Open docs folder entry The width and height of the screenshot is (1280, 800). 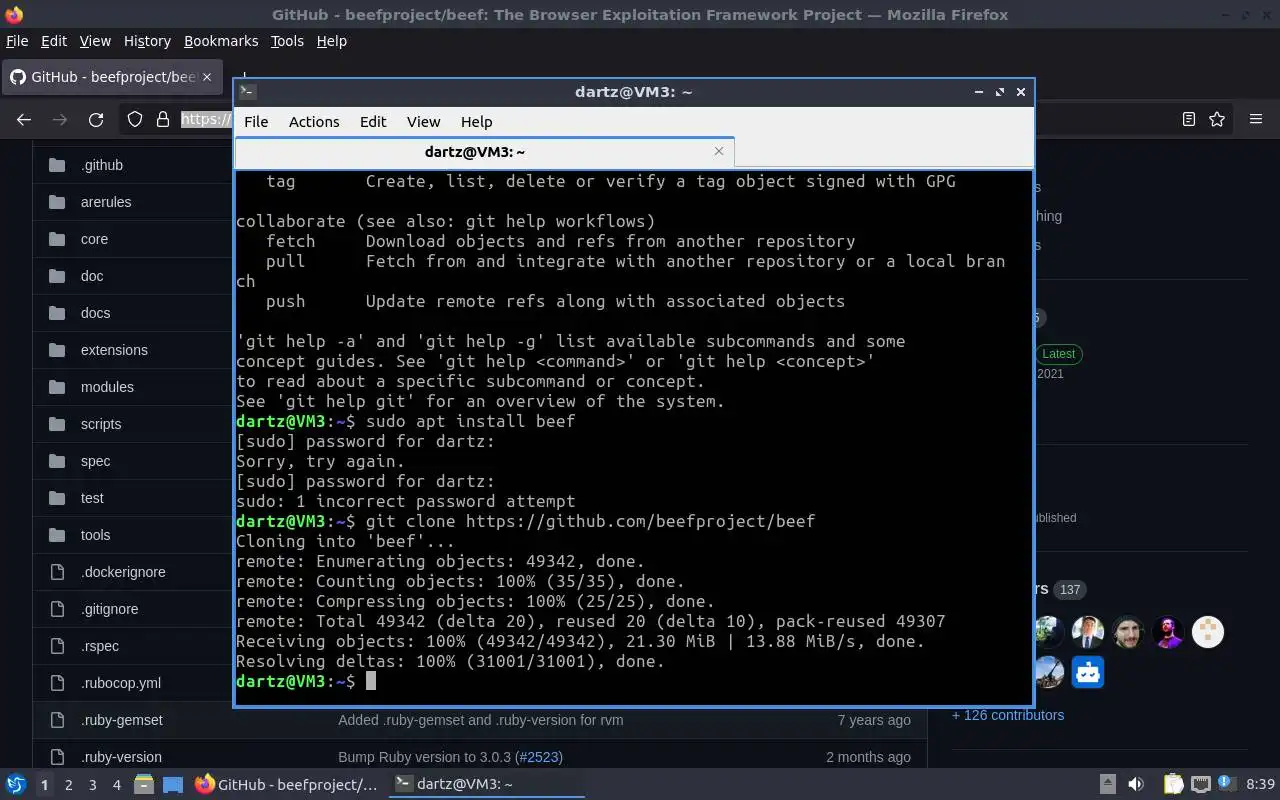point(95,313)
